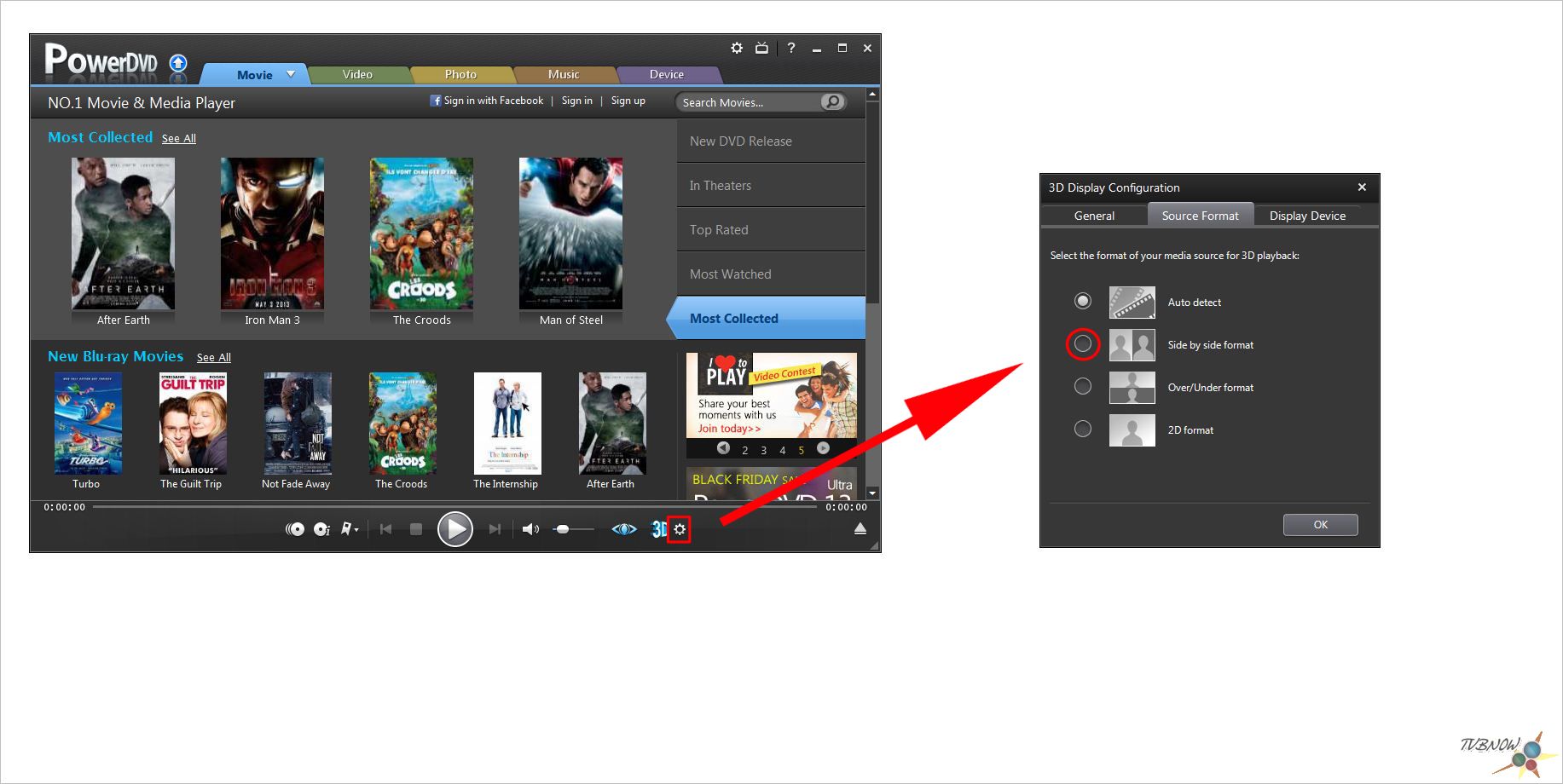The height and width of the screenshot is (784, 1563).
Task: Select In Theaters category
Action: pyautogui.click(x=771, y=185)
